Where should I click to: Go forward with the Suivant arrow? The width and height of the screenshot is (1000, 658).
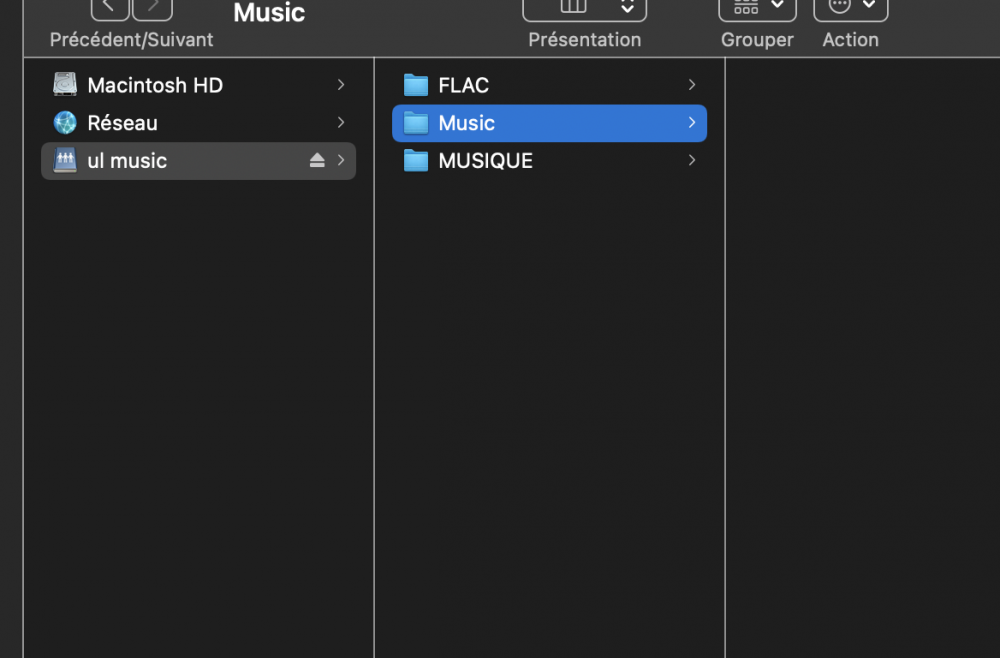click(152, 8)
